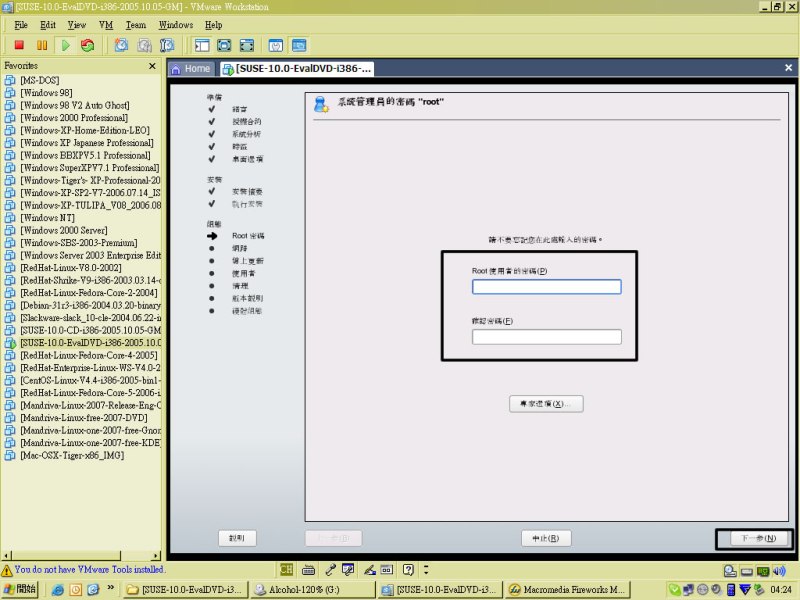Click the abort (R) button
The image size is (800, 600).
pos(546,538)
